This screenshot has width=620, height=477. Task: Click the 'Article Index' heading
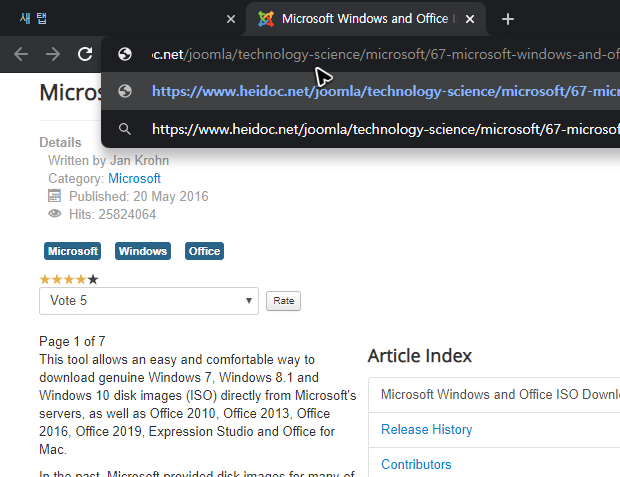pos(420,356)
